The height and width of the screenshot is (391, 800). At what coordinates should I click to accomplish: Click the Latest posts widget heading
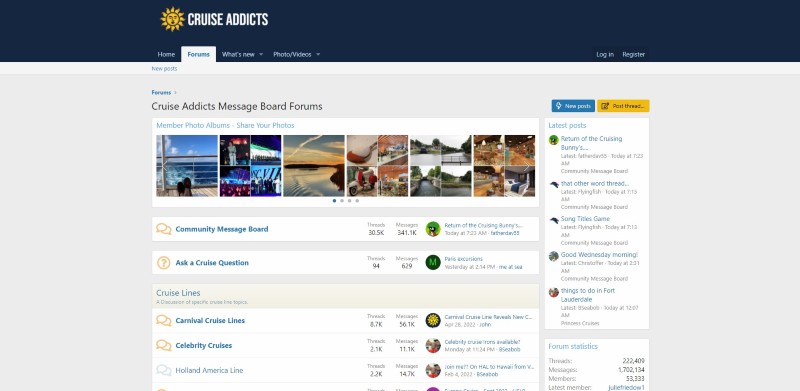[567, 125]
